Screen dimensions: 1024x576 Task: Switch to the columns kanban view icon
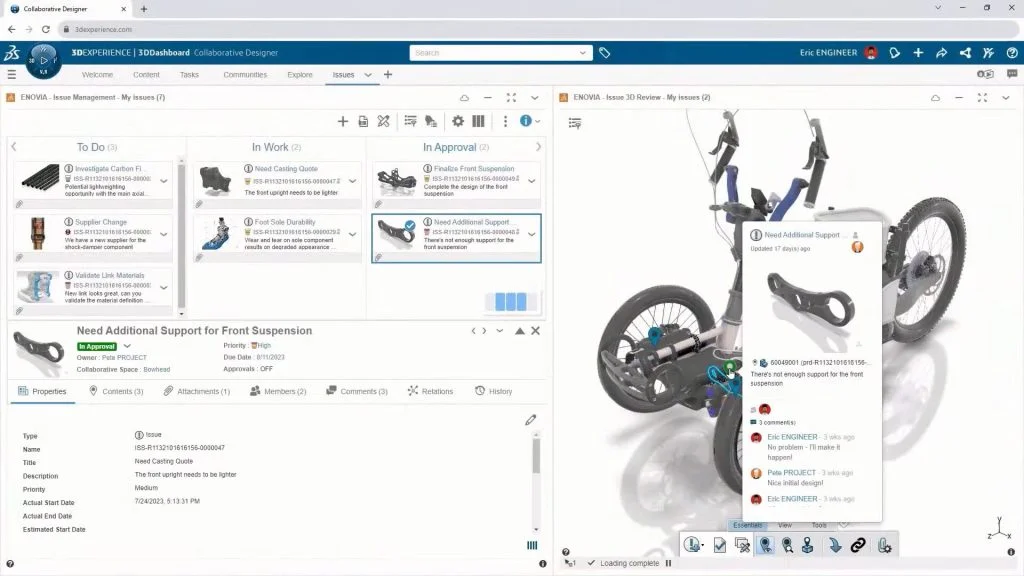[x=478, y=121]
